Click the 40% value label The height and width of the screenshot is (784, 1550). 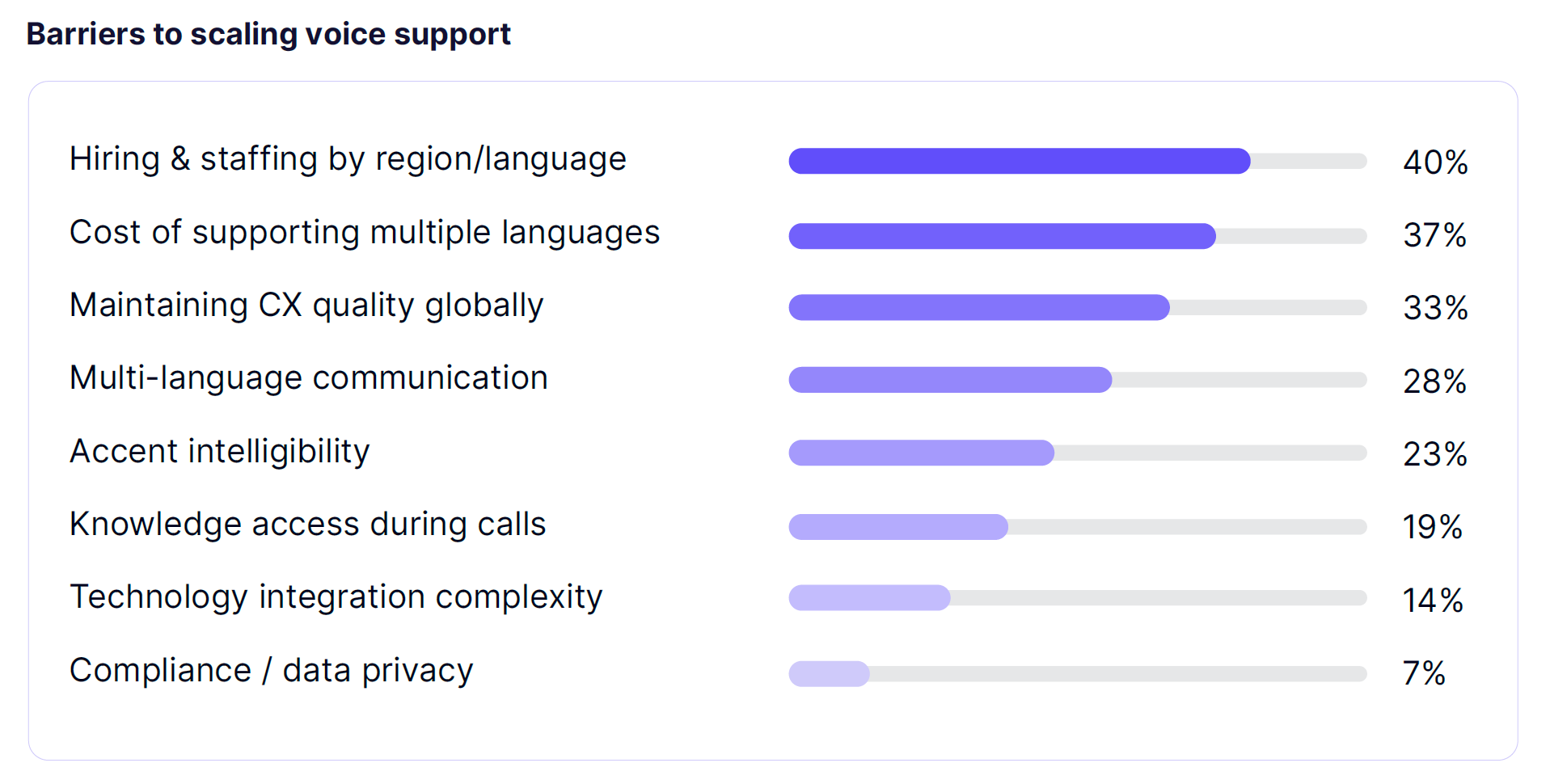point(1435,162)
